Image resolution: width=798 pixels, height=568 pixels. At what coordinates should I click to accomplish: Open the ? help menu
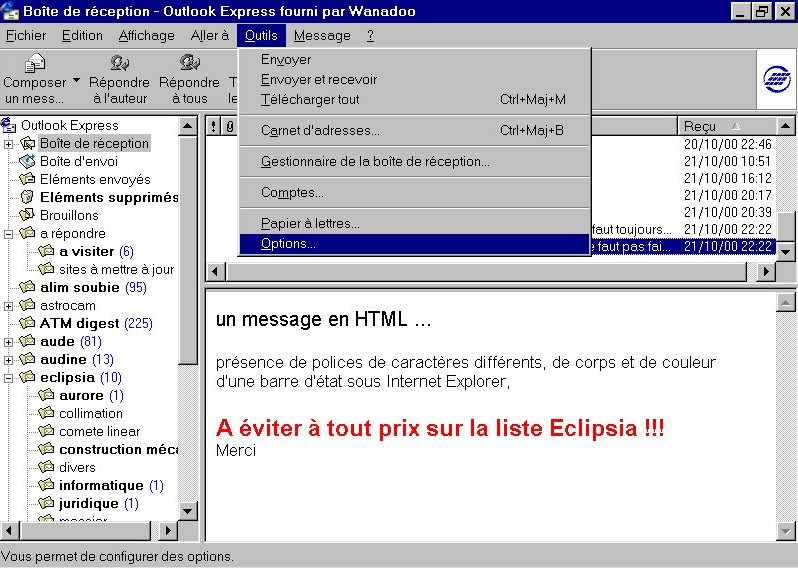[370, 36]
